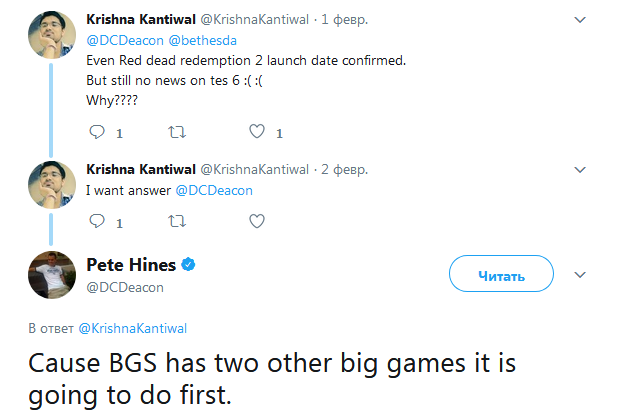The height and width of the screenshot is (415, 618).
Task: Open @DCDeacon mention in 'I want answer' tweet
Action: pos(214,190)
